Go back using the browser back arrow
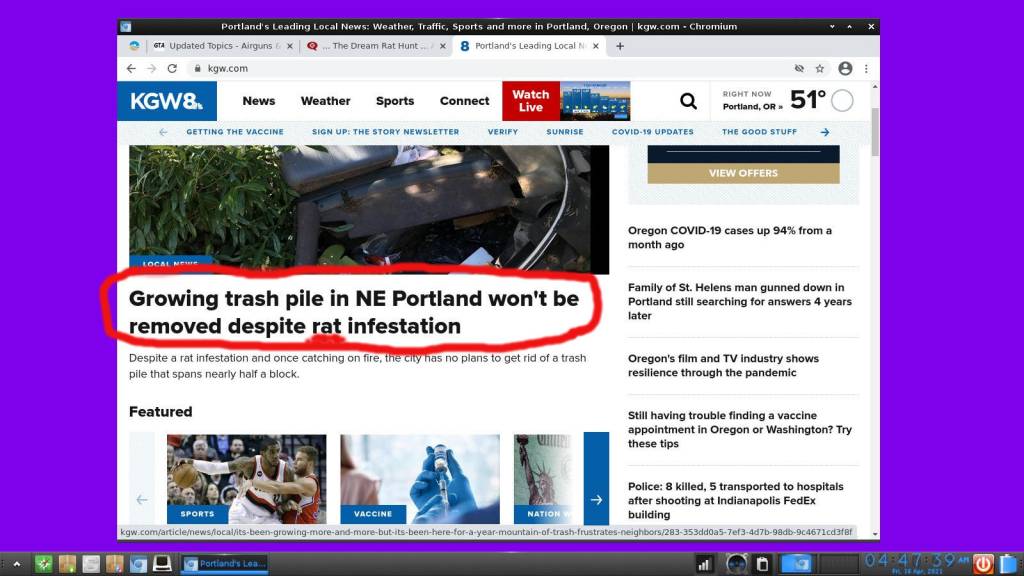The height and width of the screenshot is (576, 1024). tap(131, 69)
